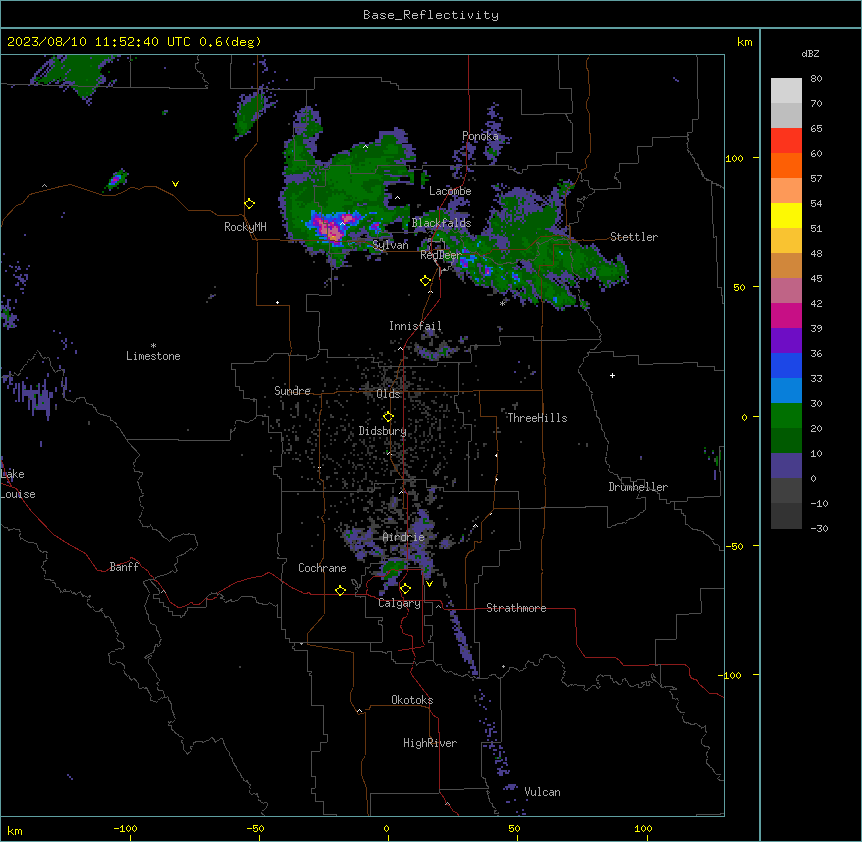Click the Lake Louise label at left edge
The image size is (862, 842).
tap(18, 484)
